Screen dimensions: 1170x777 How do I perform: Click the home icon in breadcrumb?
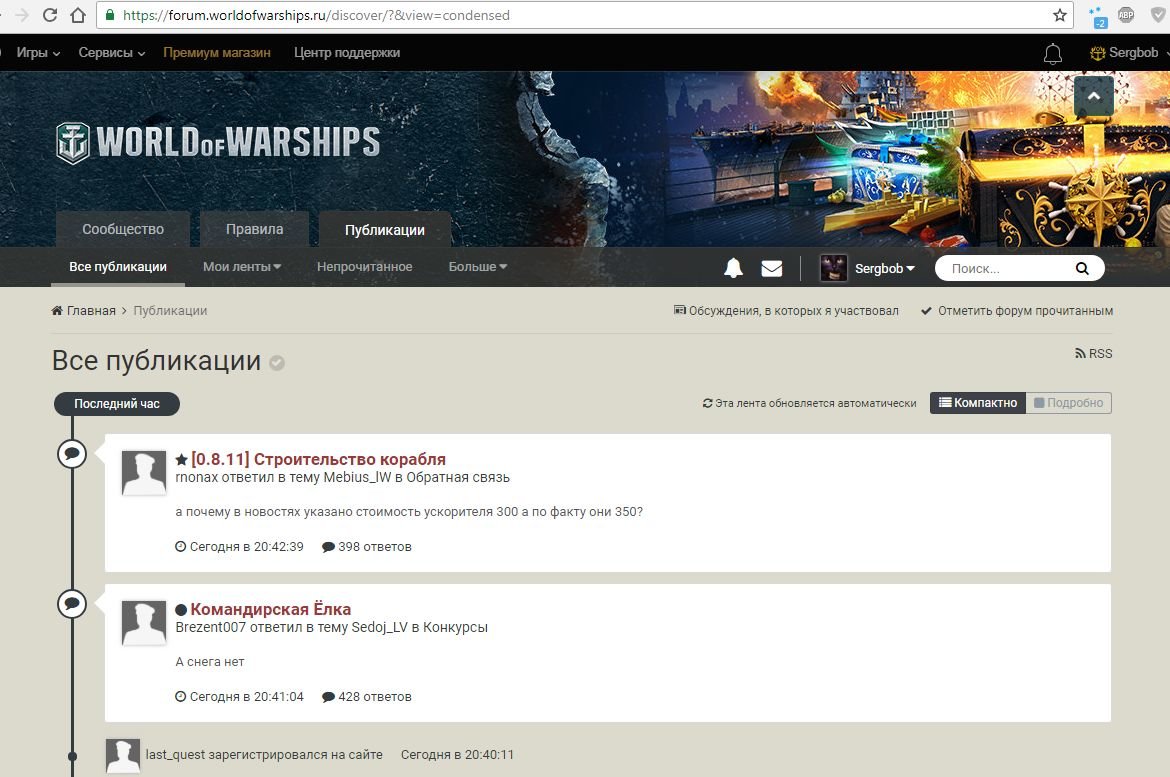(x=57, y=311)
